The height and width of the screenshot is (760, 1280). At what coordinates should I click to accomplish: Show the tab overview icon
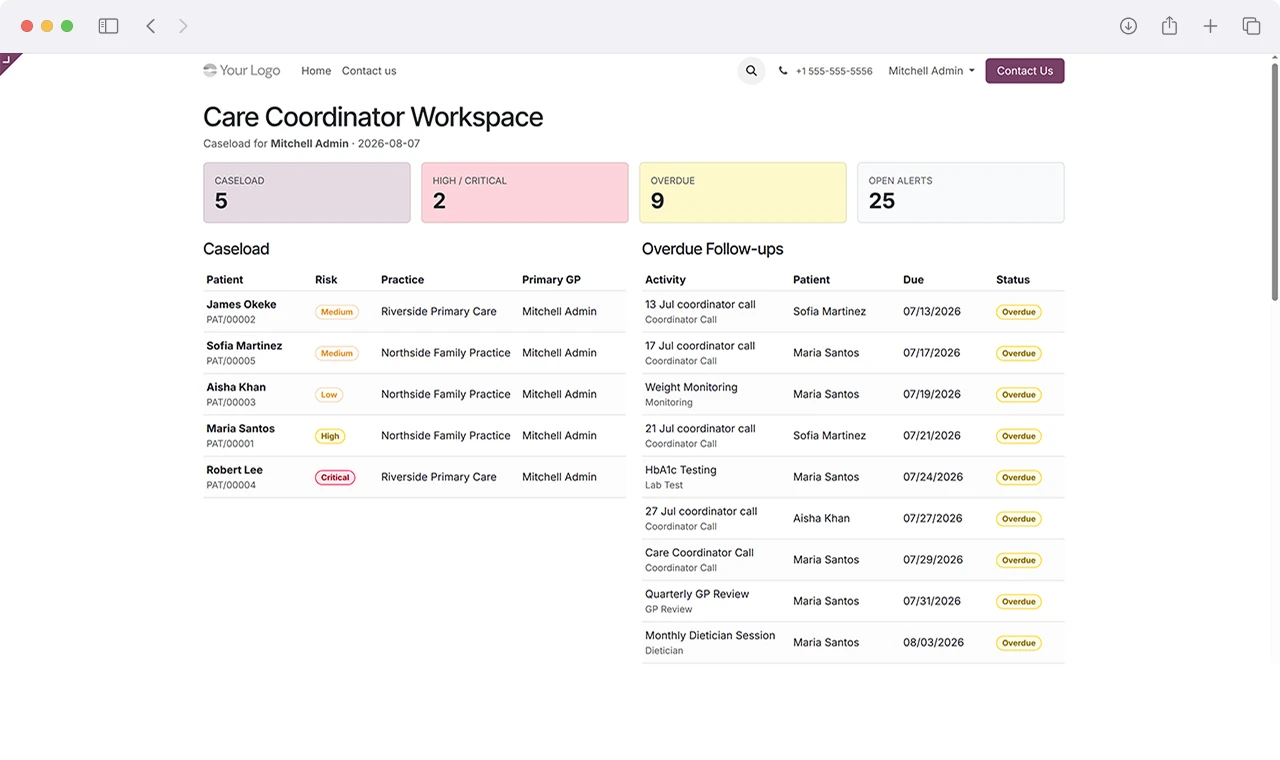[1251, 26]
